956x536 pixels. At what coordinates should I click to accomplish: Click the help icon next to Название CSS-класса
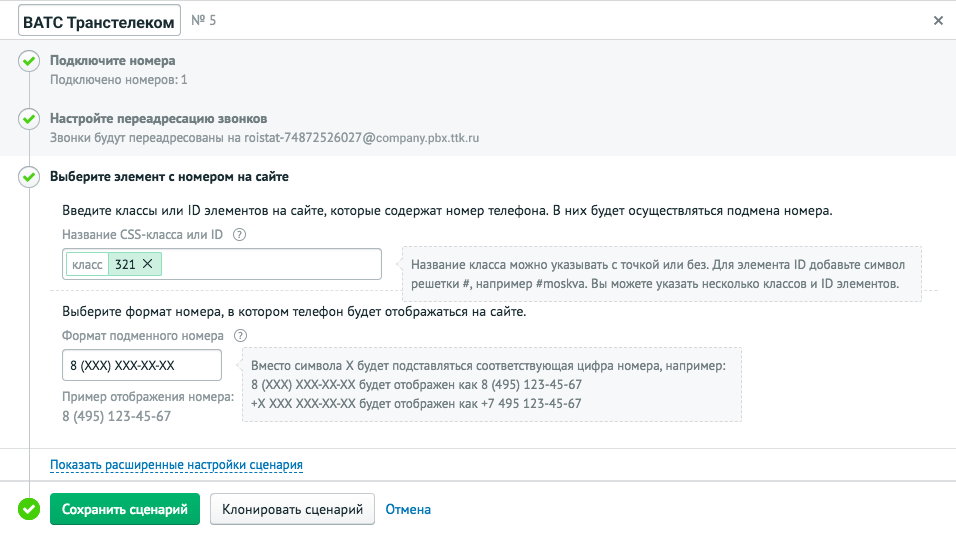click(239, 235)
